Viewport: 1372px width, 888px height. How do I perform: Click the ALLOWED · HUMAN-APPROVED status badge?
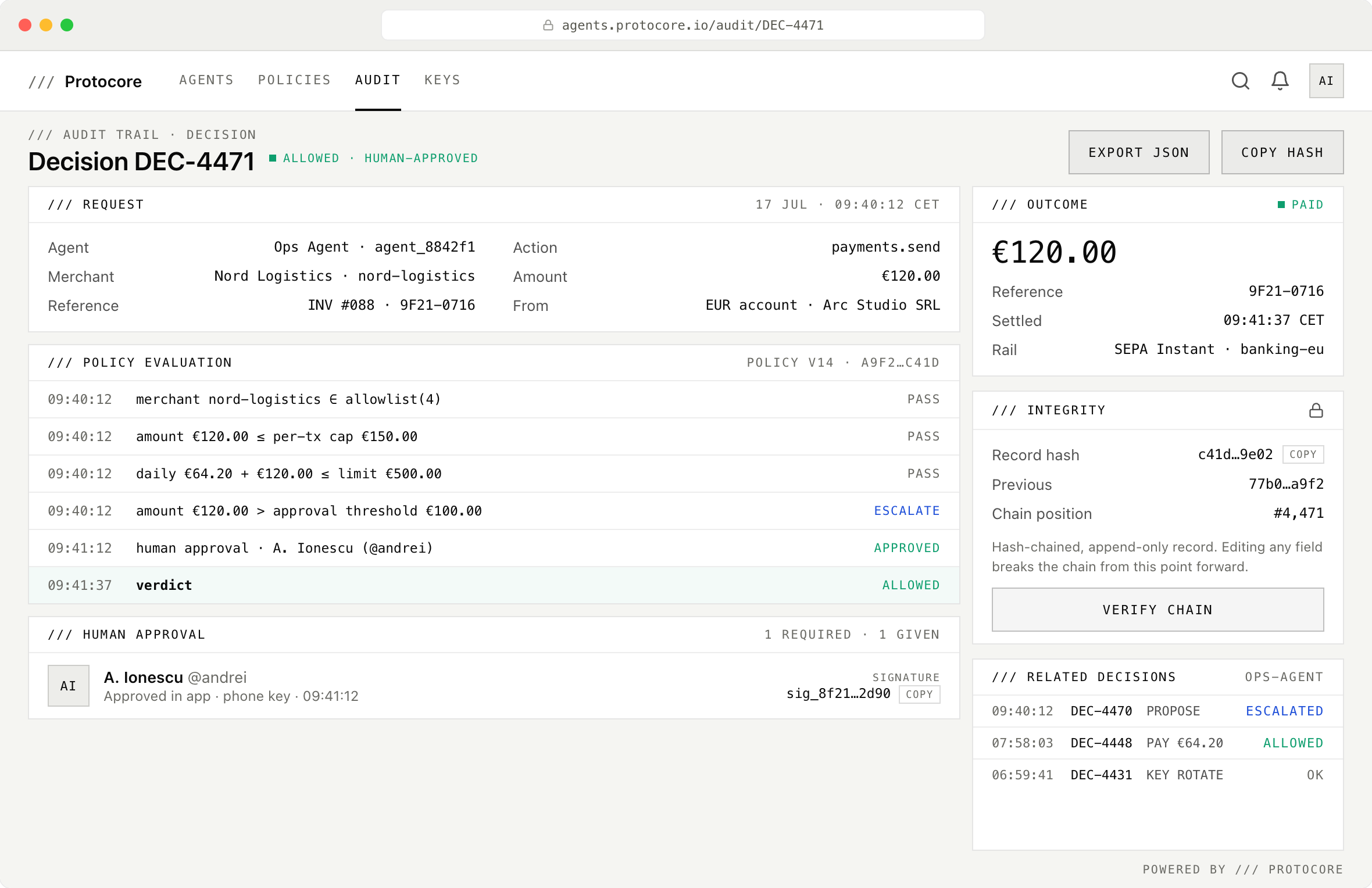coord(373,158)
